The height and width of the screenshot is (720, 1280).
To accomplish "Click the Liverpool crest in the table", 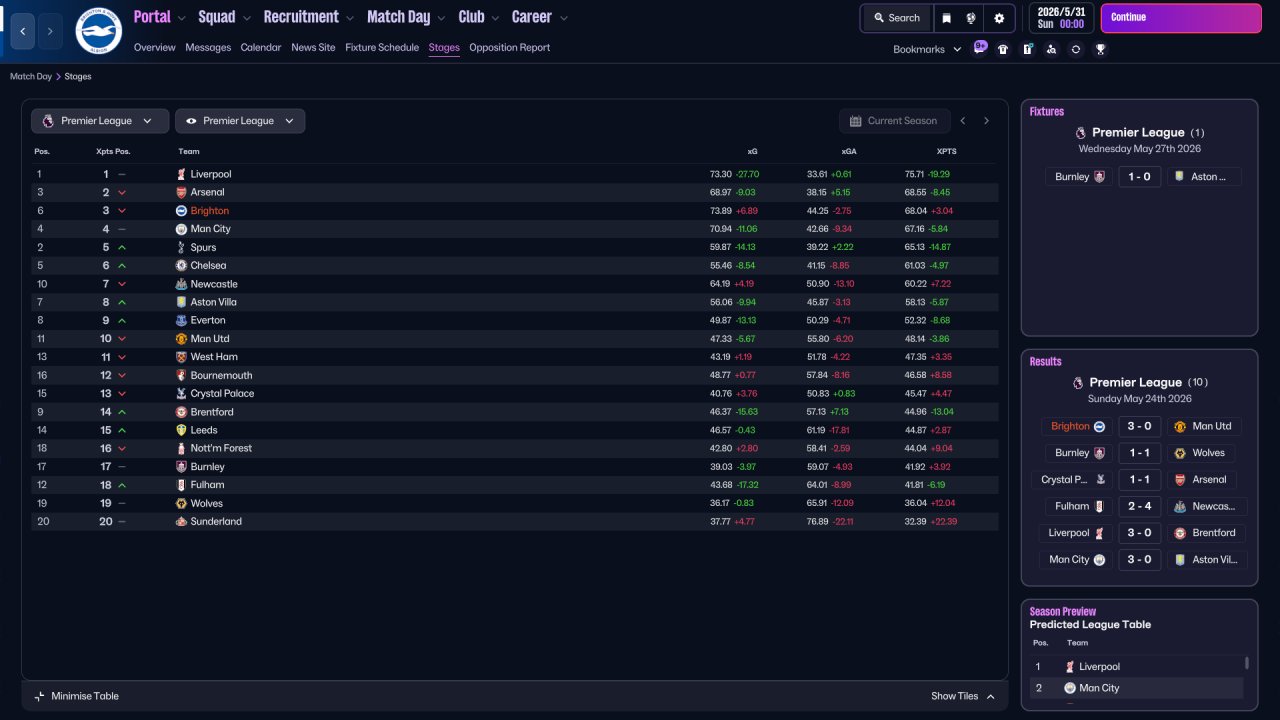I will coord(181,174).
